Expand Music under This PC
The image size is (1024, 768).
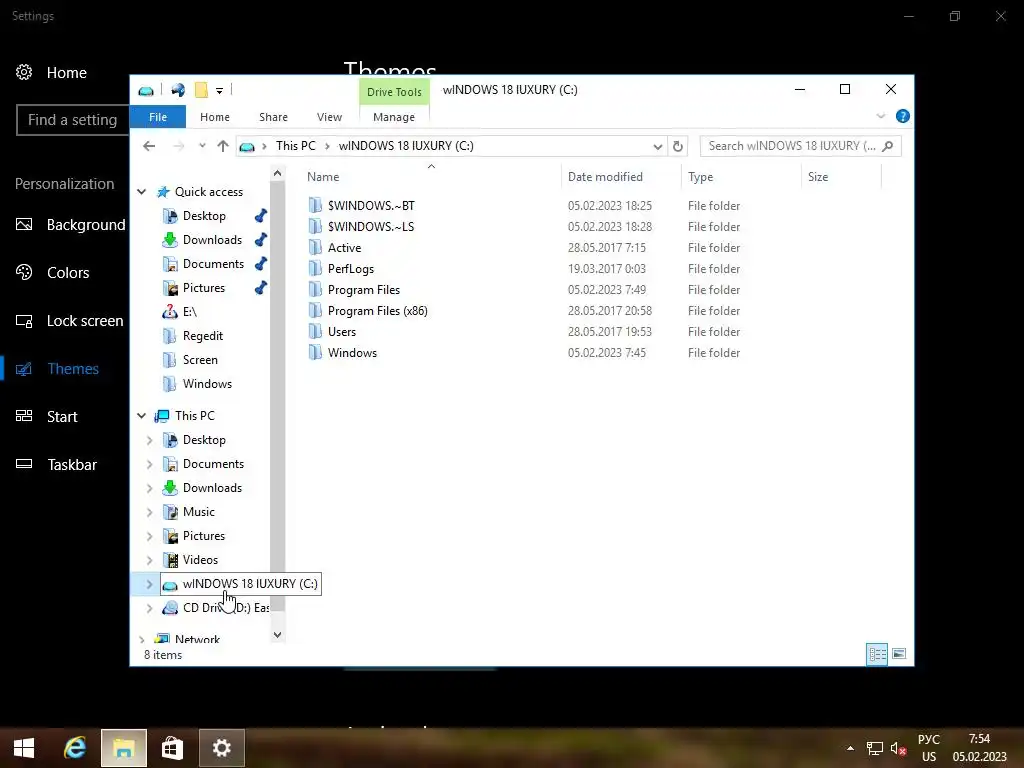150,512
